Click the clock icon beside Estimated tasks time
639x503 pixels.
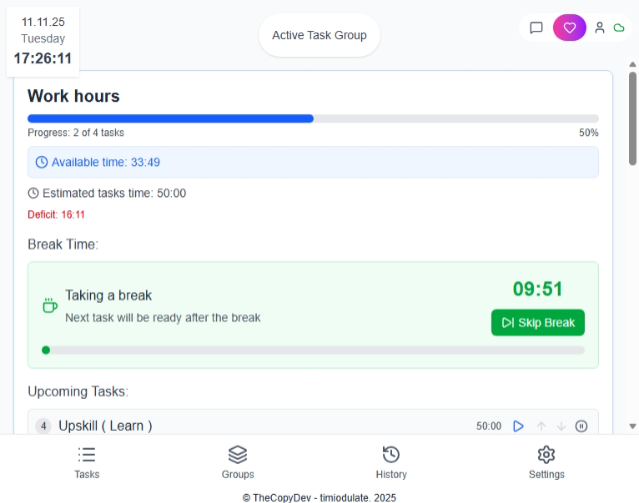pyautogui.click(x=33, y=193)
